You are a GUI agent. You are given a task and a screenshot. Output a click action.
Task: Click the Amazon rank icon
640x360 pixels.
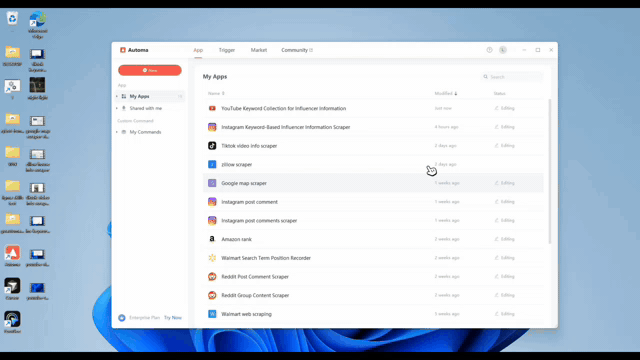tap(212, 239)
